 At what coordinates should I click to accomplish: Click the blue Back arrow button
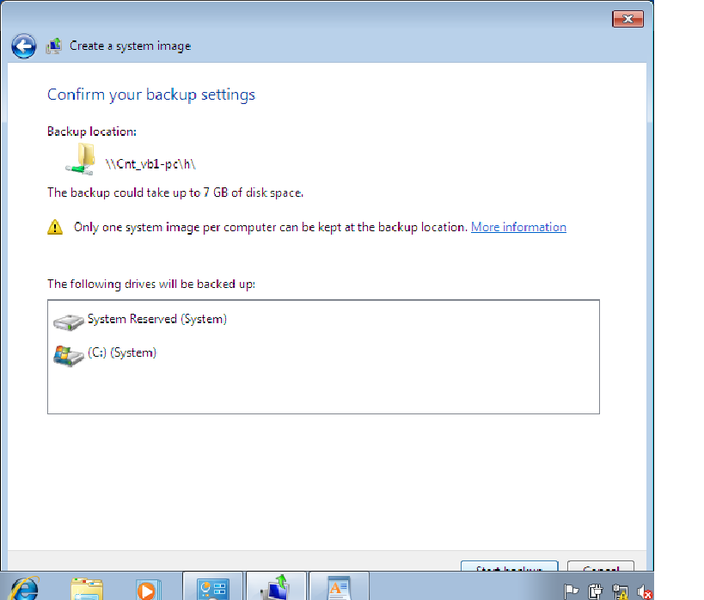(24, 46)
